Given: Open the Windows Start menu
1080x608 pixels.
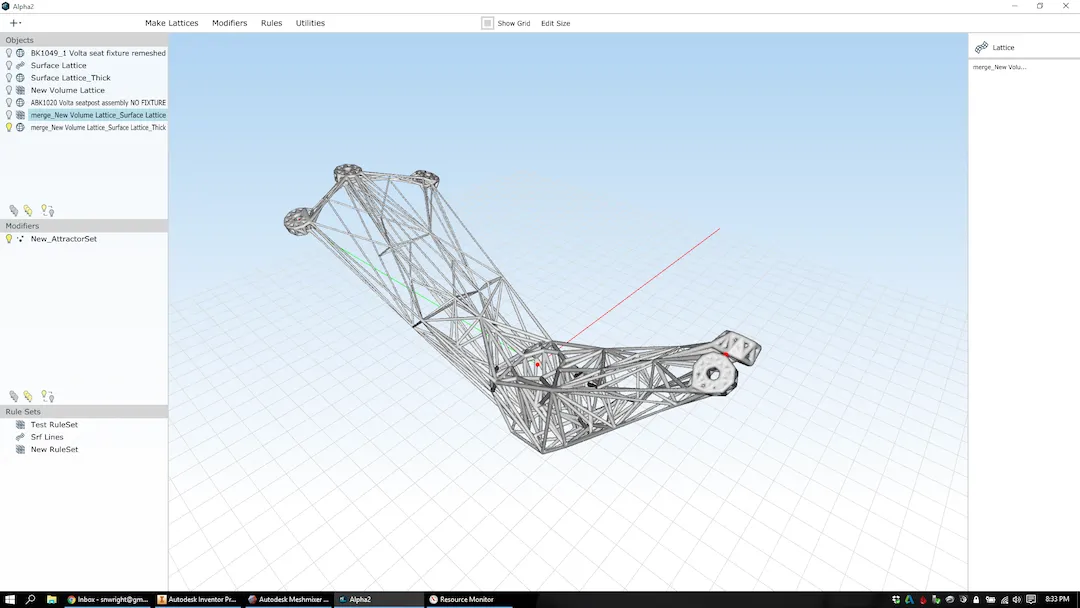Looking at the screenshot, I should tap(10, 599).
